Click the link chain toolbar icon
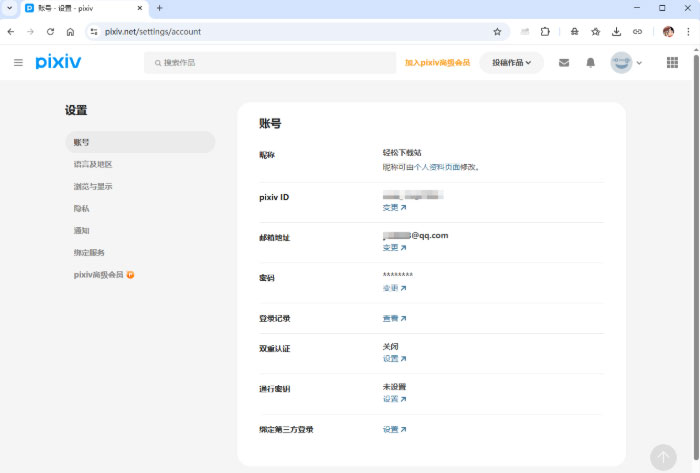This screenshot has height=473, width=700. coord(637,32)
